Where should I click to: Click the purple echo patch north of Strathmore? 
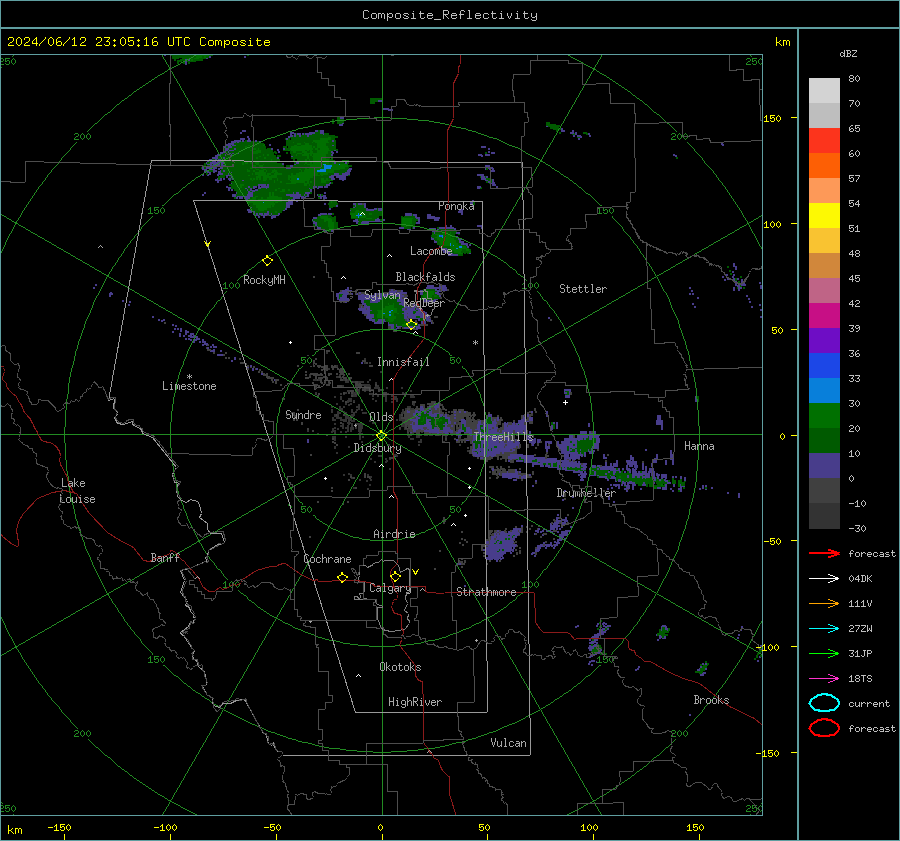(503, 544)
